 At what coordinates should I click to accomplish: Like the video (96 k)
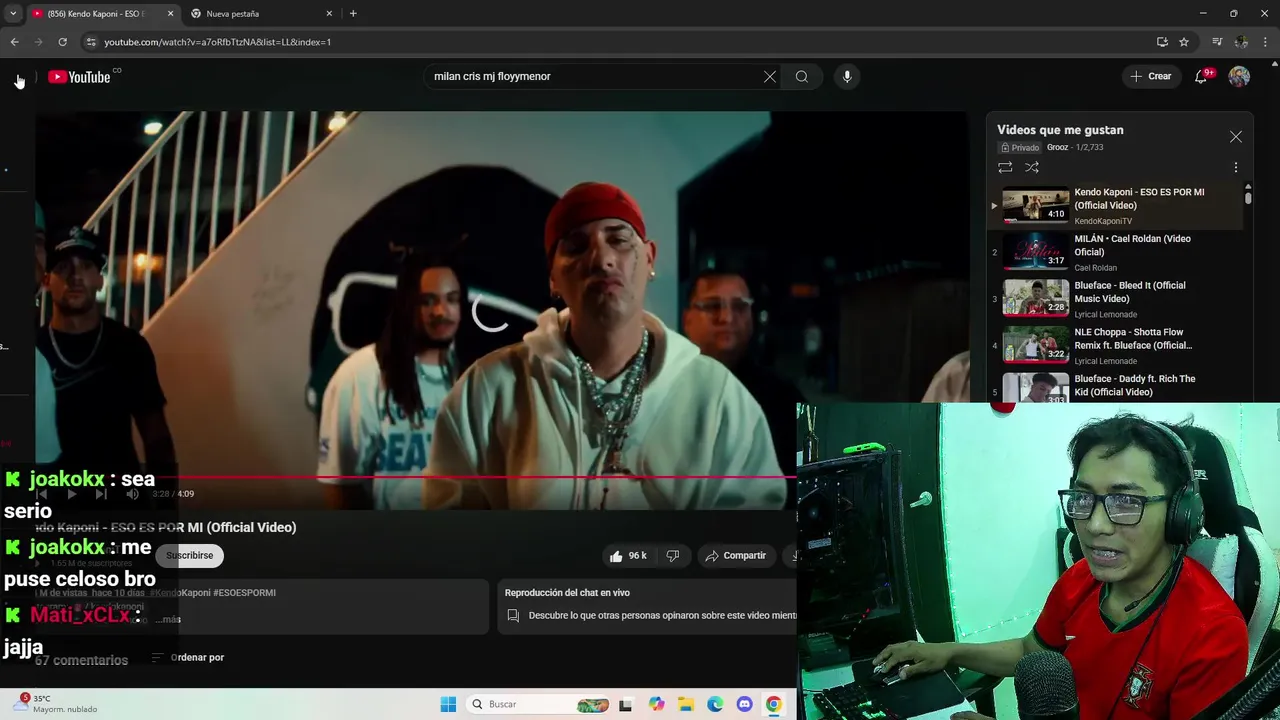click(x=628, y=556)
